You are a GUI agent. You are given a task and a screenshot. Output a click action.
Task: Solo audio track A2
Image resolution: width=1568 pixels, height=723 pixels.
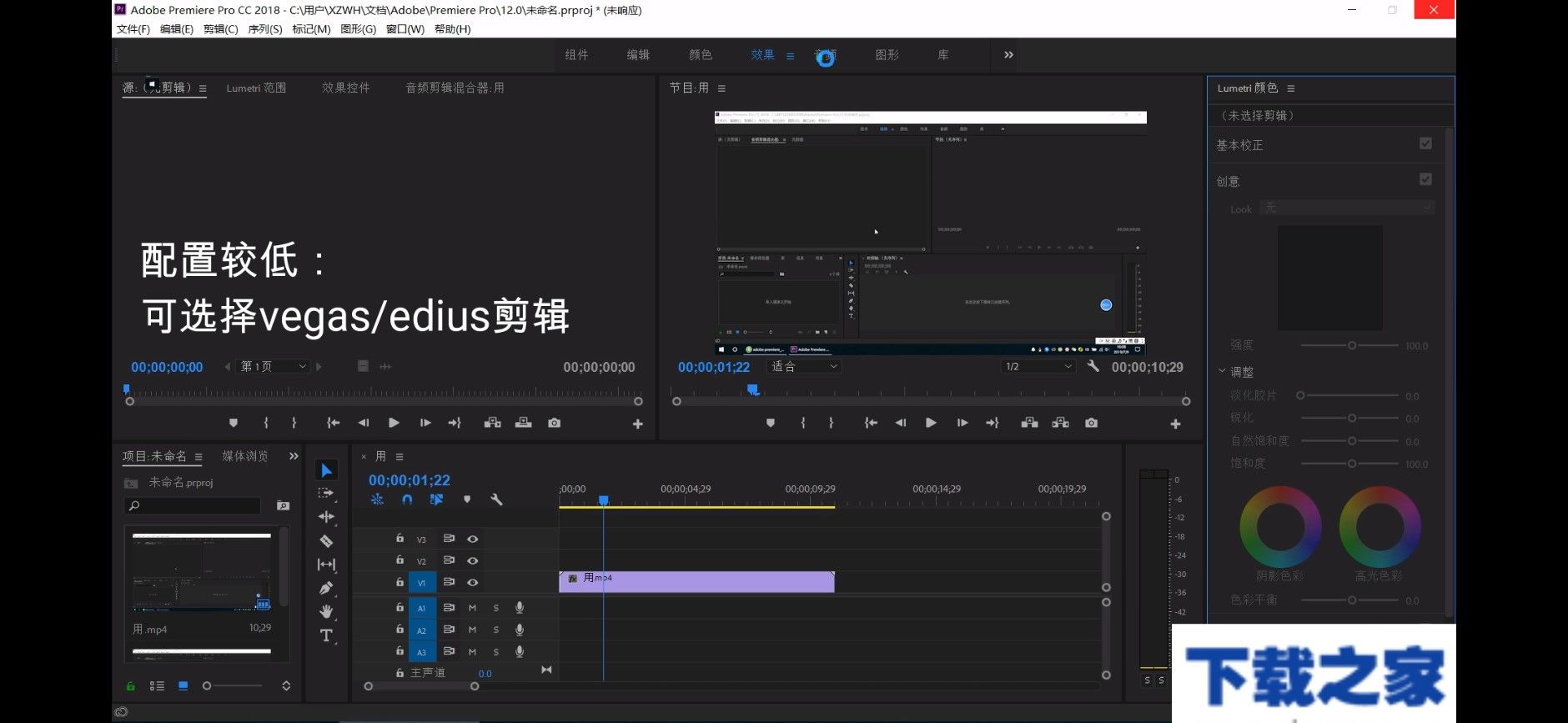pos(495,630)
